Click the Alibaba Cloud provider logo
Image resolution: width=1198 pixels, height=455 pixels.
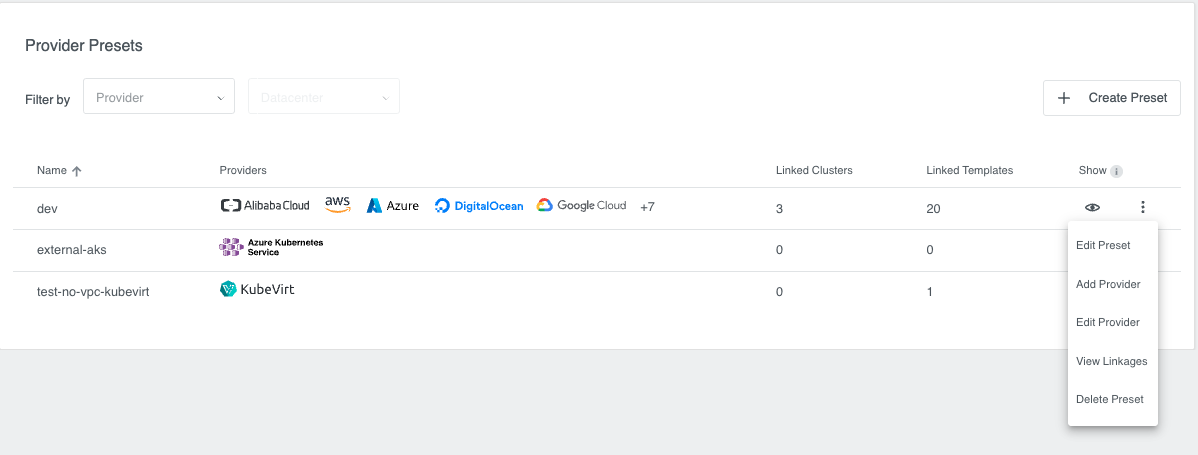(x=264, y=206)
